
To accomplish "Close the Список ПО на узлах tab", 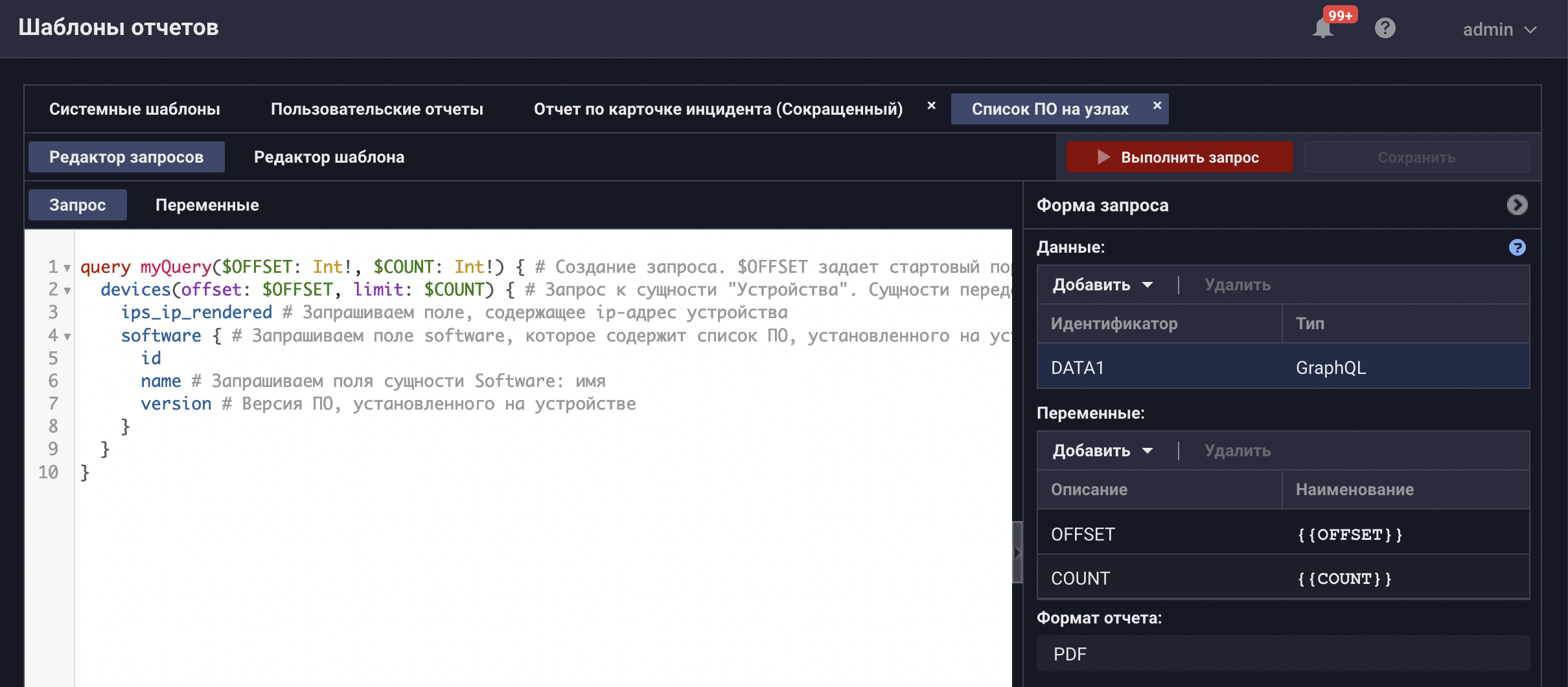I will click(1157, 106).
